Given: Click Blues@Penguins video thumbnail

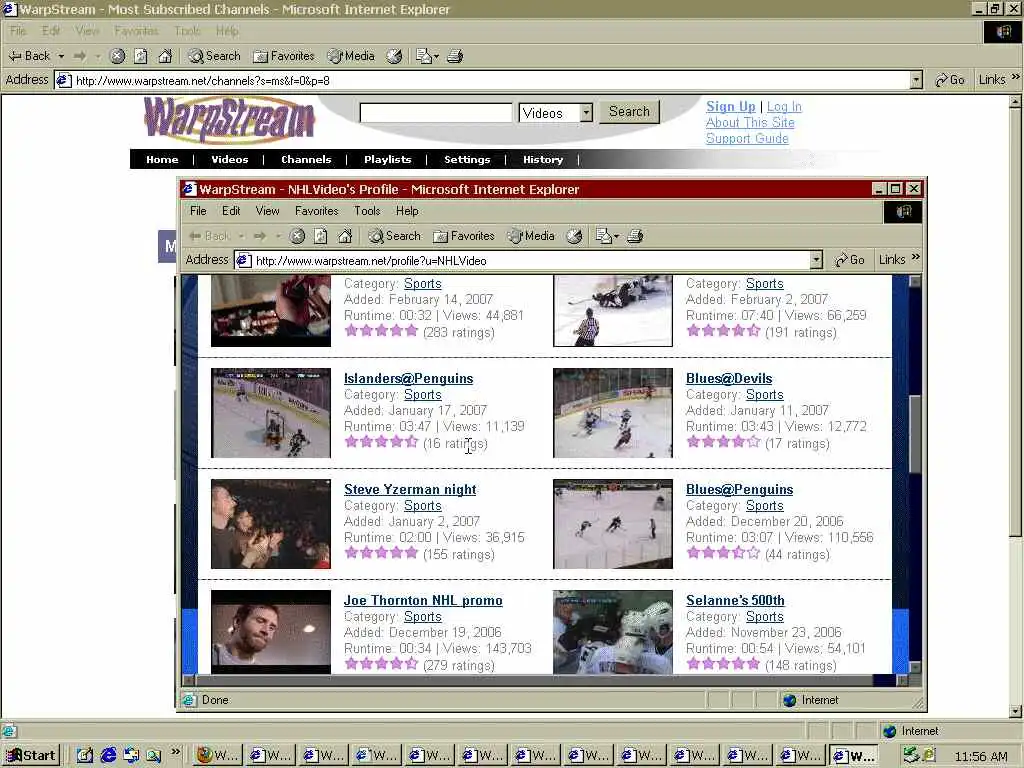Looking at the screenshot, I should 613,524.
